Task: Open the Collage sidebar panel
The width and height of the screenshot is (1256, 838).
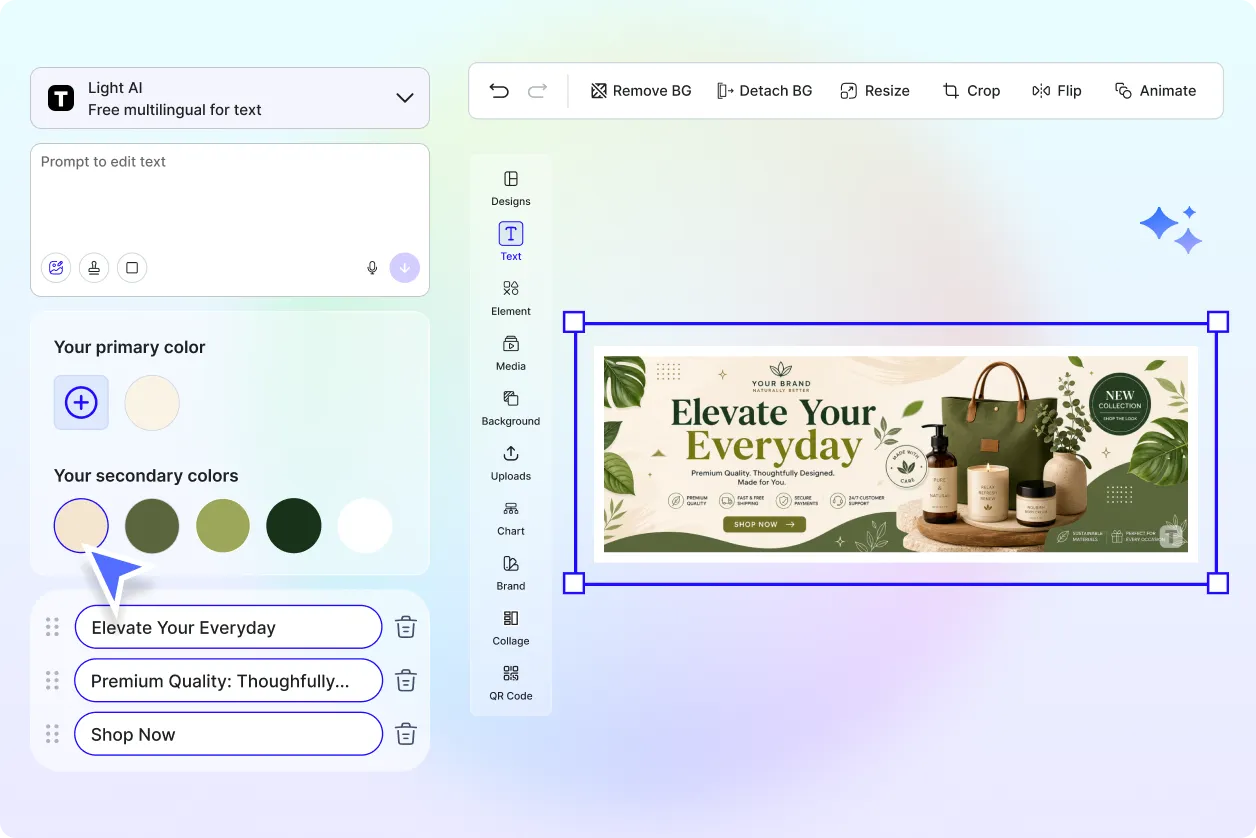Action: [511, 628]
